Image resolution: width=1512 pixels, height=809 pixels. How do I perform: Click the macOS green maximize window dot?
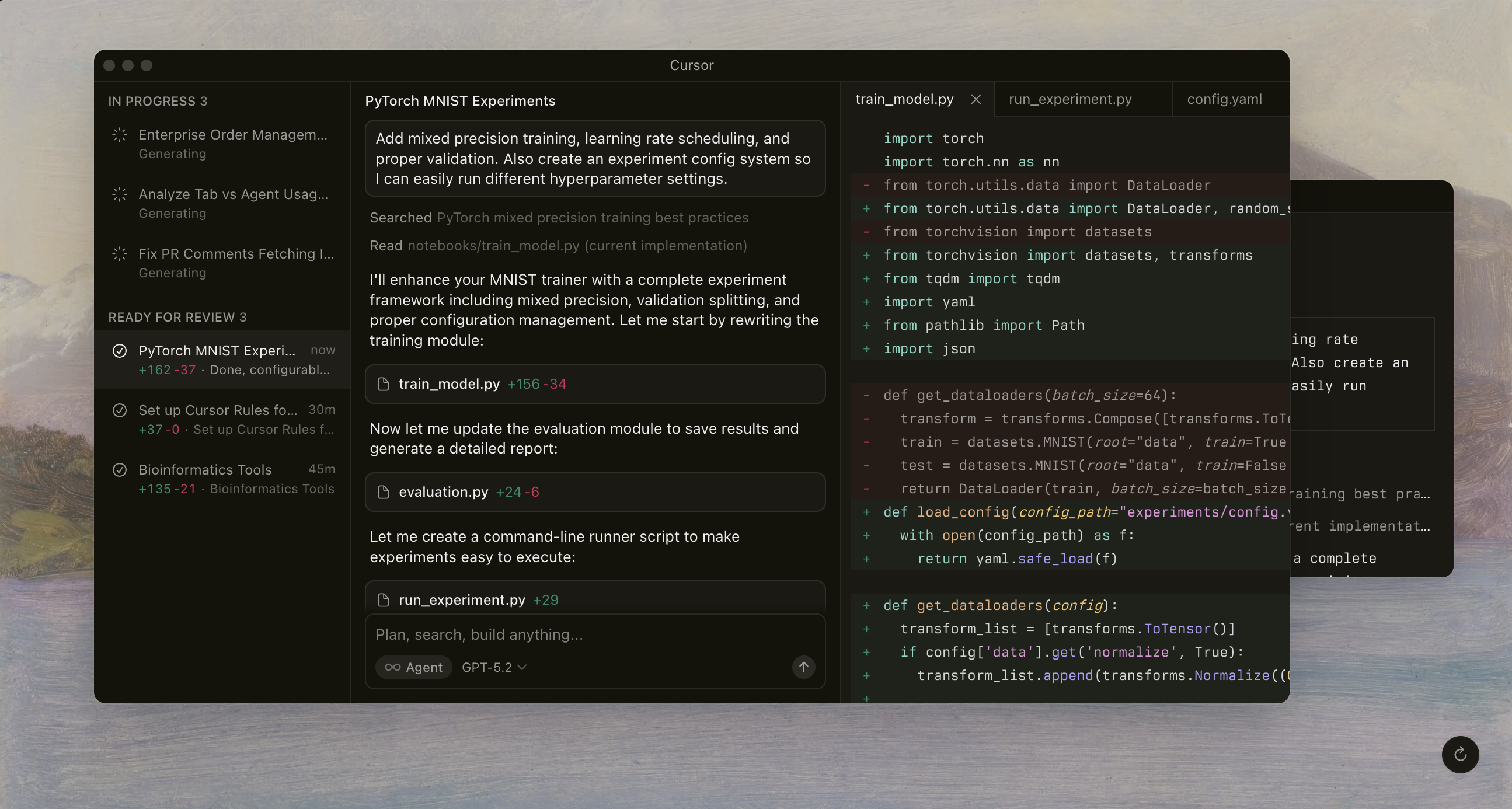coord(147,66)
